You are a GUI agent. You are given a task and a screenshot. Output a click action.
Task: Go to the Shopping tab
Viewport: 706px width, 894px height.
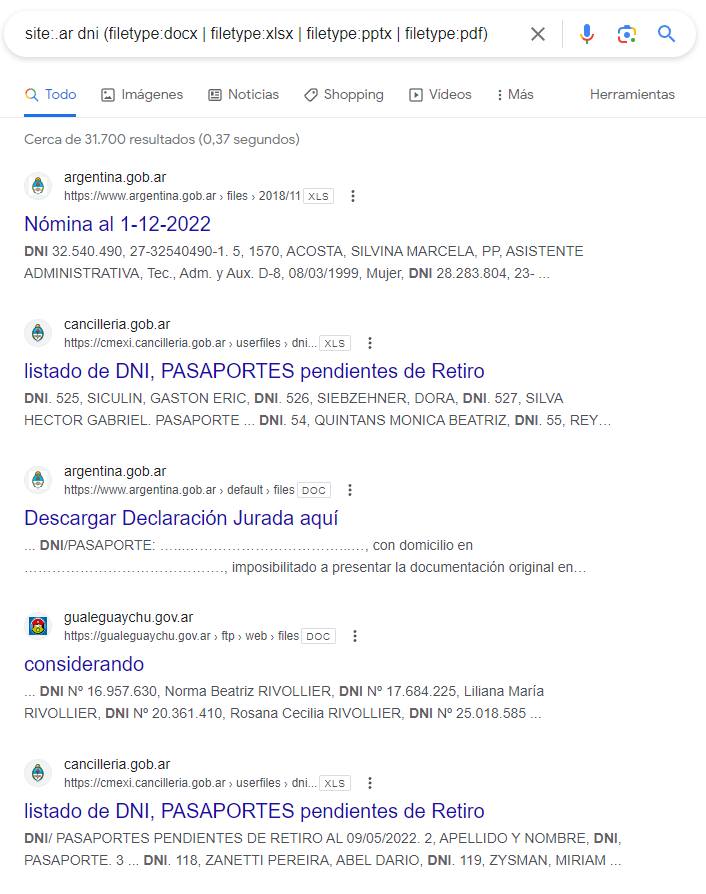[x=344, y=94]
